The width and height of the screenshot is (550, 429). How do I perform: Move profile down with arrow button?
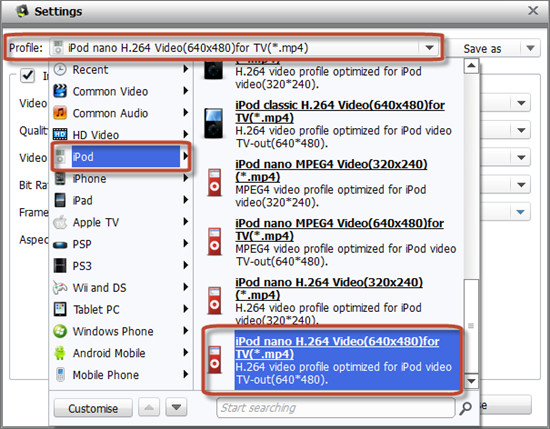click(176, 407)
